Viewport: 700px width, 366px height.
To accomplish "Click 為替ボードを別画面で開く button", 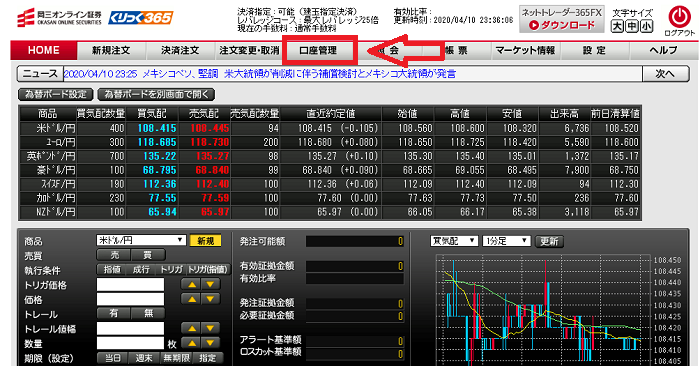I will click(156, 94).
